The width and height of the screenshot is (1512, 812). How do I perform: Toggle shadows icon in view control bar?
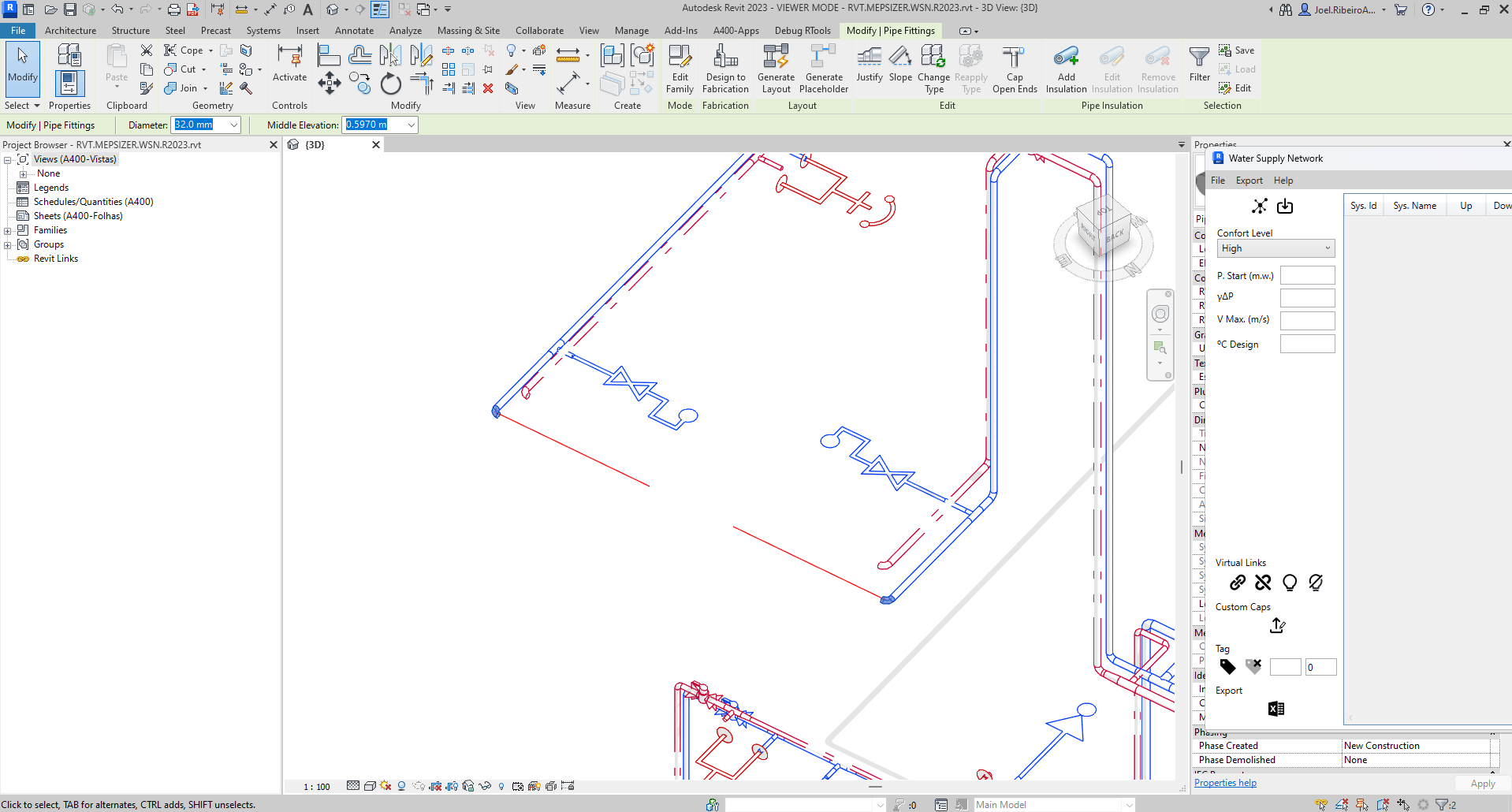pyautogui.click(x=402, y=786)
